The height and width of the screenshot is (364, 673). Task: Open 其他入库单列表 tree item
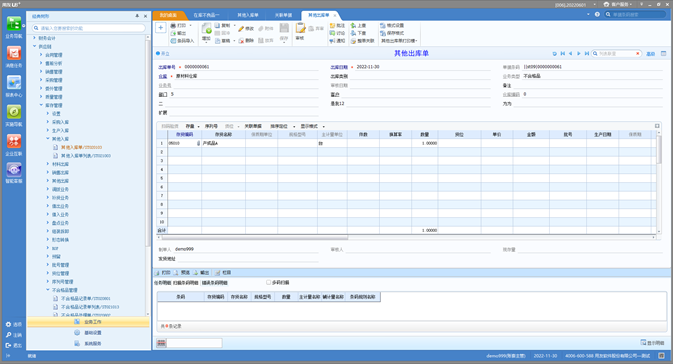click(85, 156)
